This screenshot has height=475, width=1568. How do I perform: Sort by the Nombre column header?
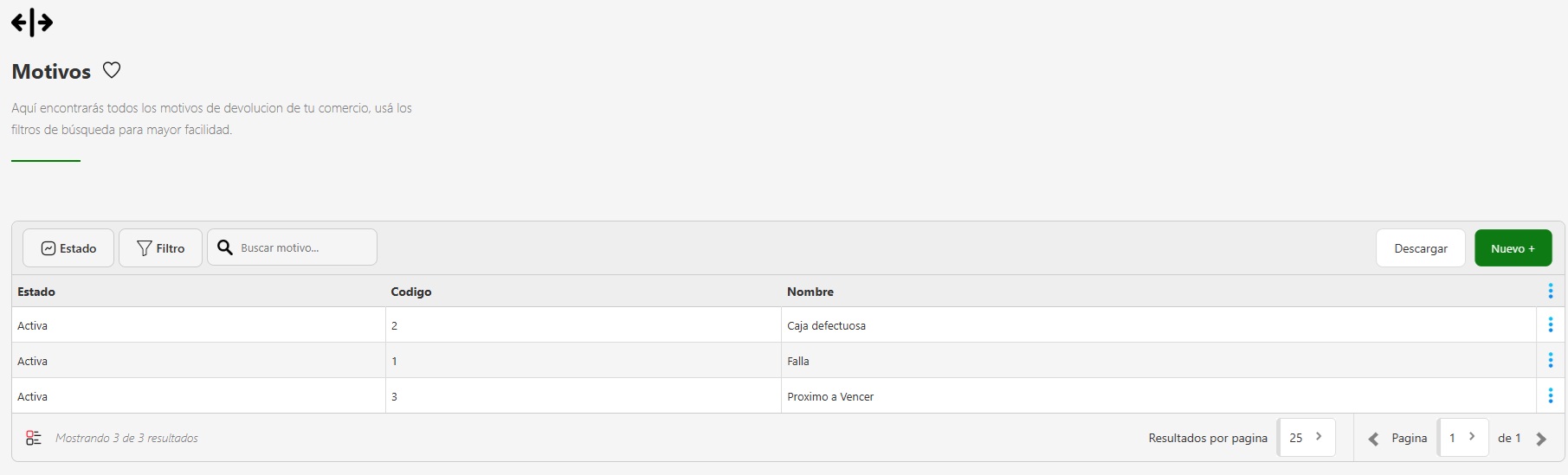pos(810,292)
